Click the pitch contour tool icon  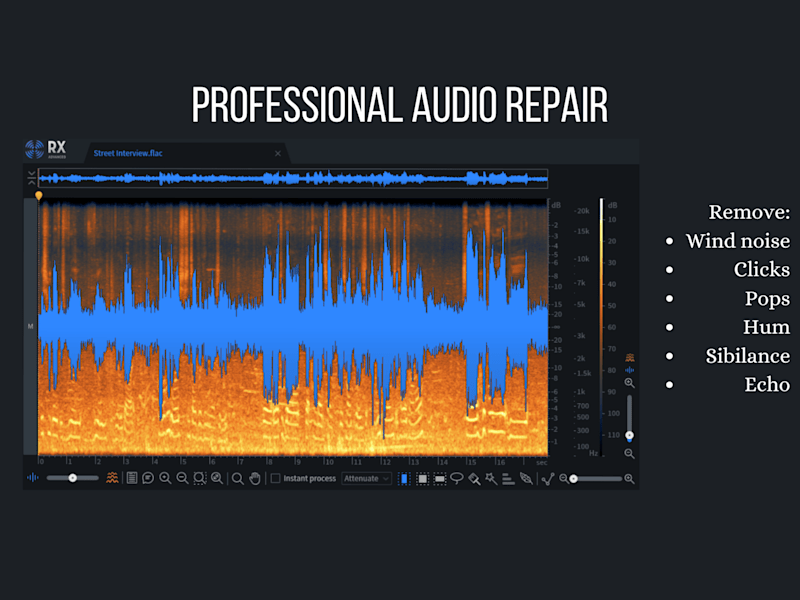point(547,479)
